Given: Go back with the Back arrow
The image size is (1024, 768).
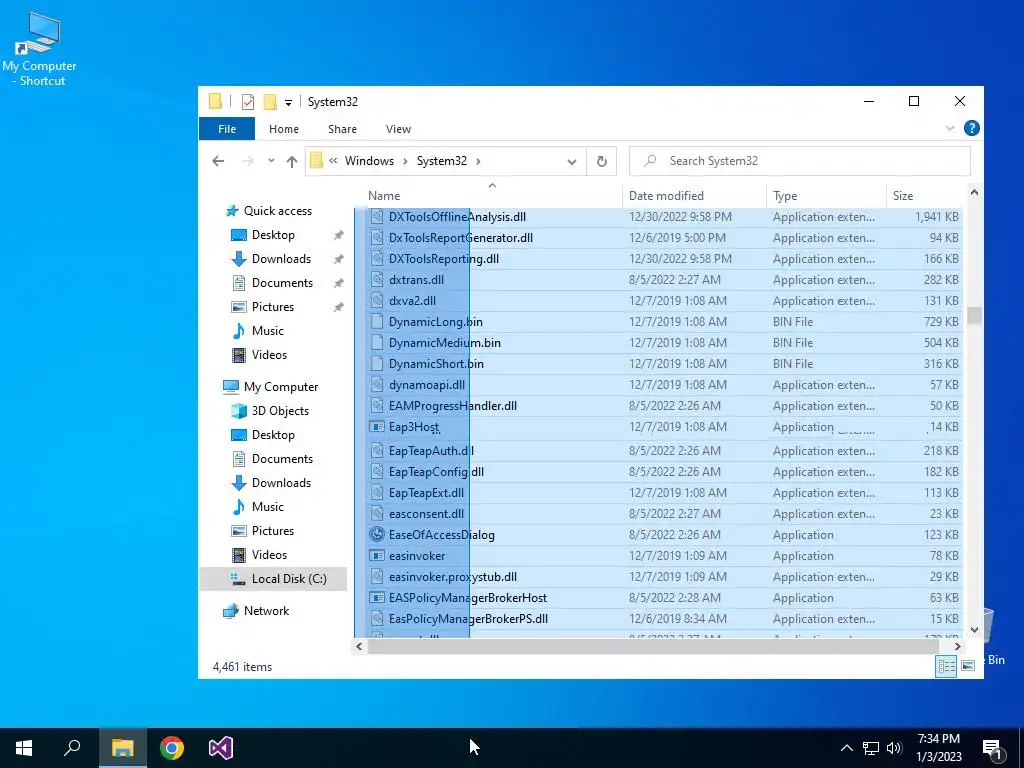Looking at the screenshot, I should 218,161.
